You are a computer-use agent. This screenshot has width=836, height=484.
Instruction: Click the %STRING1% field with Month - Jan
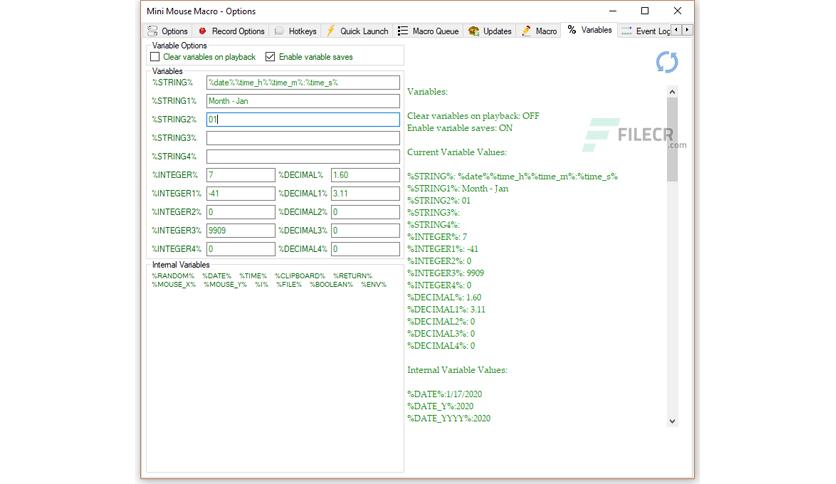click(x=303, y=101)
